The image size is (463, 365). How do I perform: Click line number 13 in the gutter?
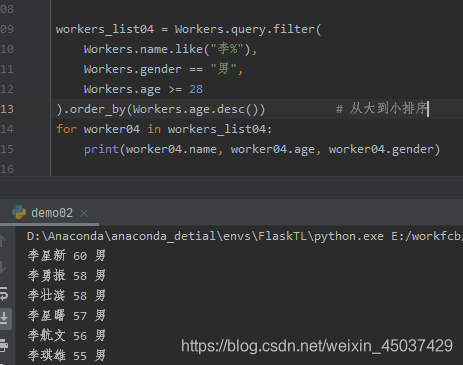point(7,109)
